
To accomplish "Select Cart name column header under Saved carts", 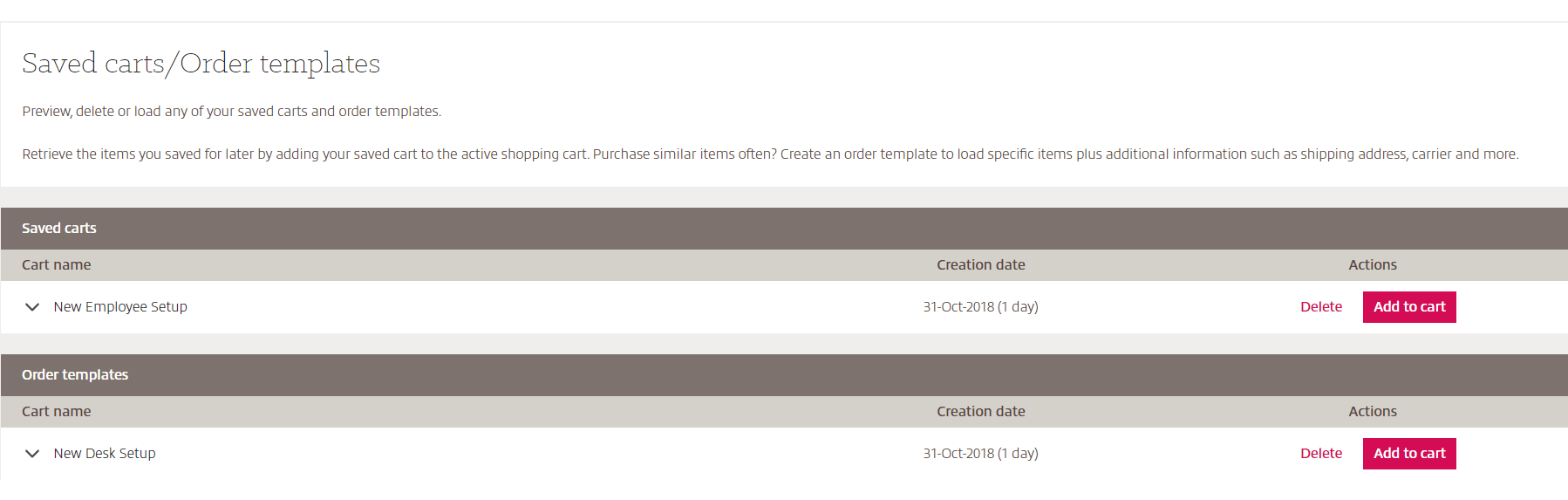I will 57,265.
